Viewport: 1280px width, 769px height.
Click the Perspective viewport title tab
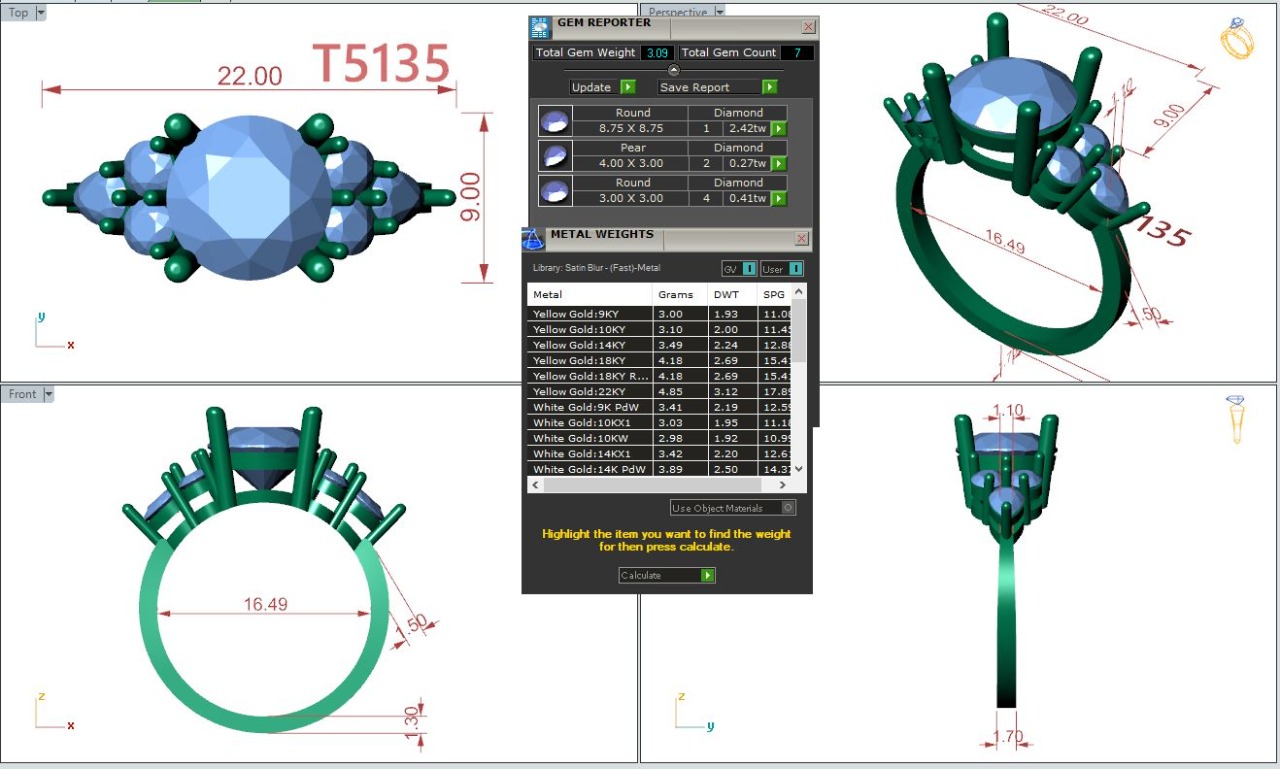coord(677,13)
